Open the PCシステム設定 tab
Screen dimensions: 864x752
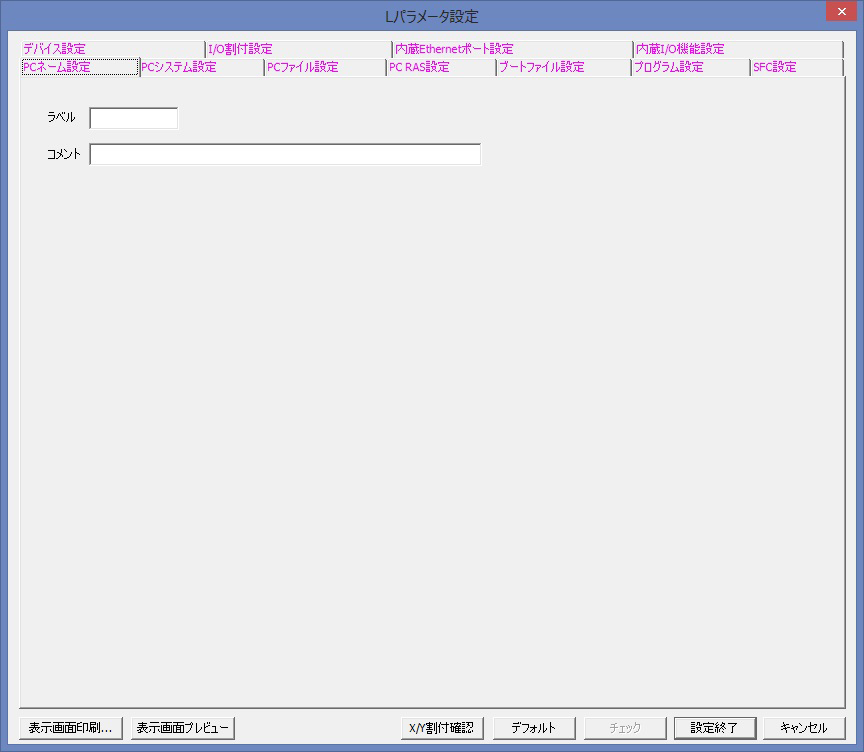[179, 67]
